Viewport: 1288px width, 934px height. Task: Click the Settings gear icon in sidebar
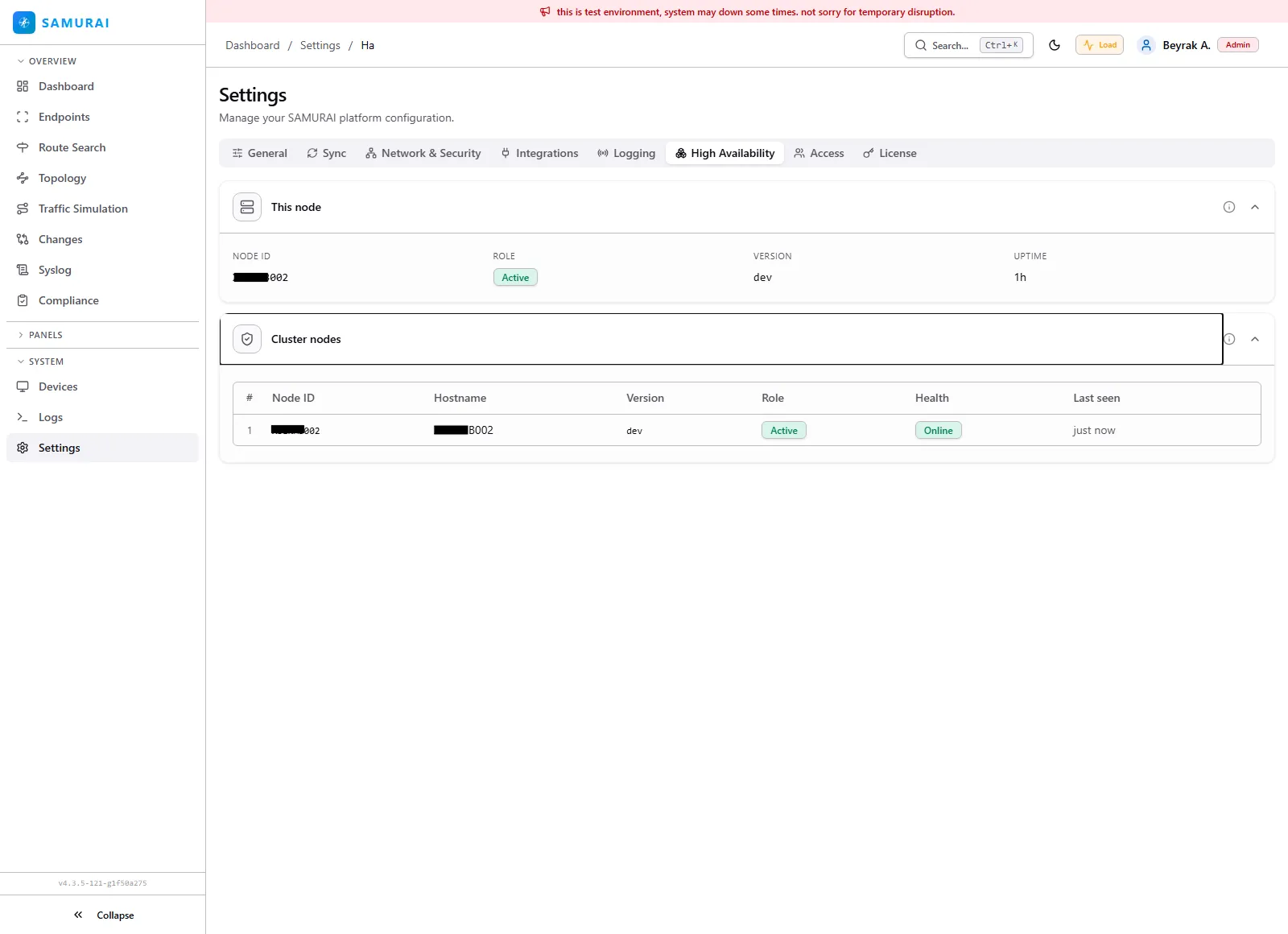[x=23, y=448]
